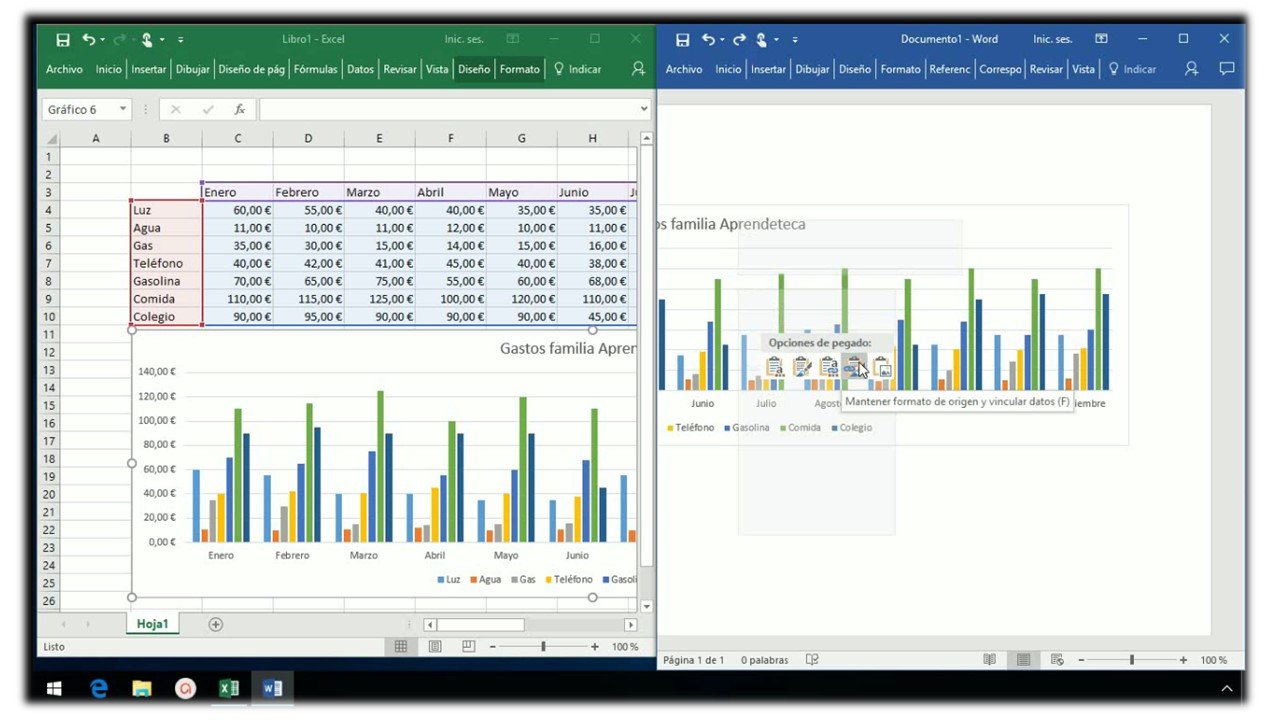Select column header D in Excel
The image size is (1280, 720).
click(308, 138)
